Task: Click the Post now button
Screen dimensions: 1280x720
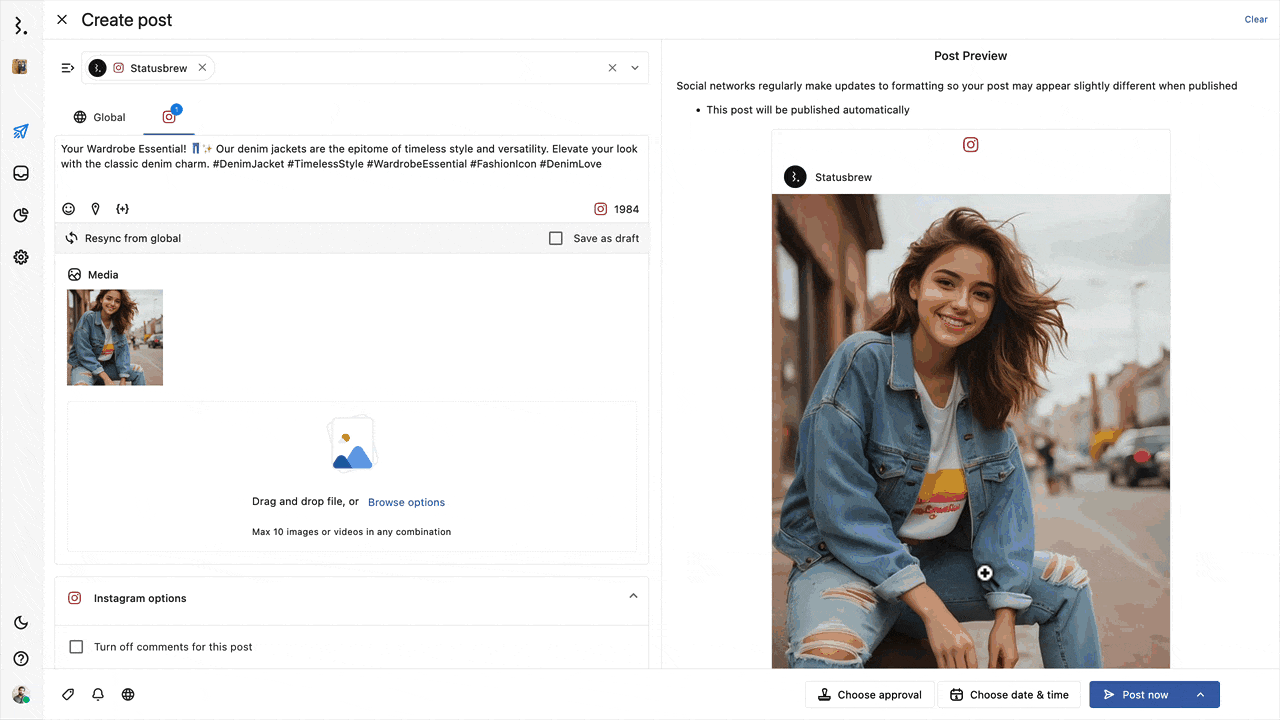Action: [x=1135, y=695]
